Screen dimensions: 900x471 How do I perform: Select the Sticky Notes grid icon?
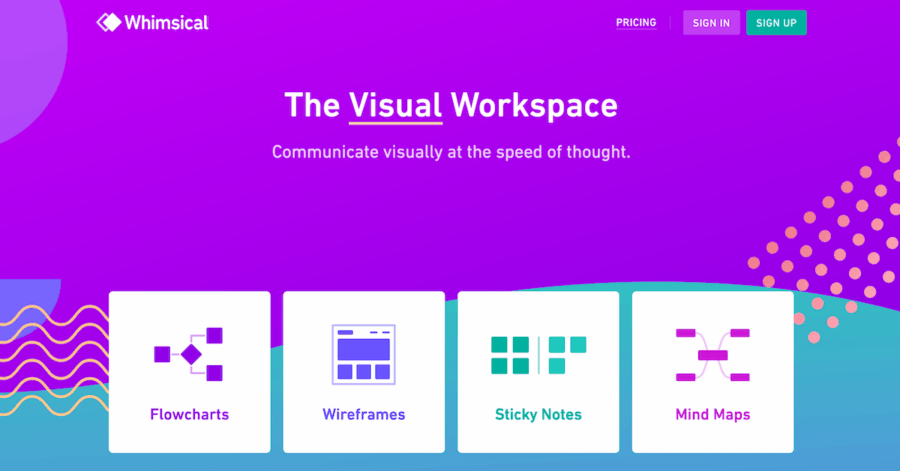(x=538, y=354)
